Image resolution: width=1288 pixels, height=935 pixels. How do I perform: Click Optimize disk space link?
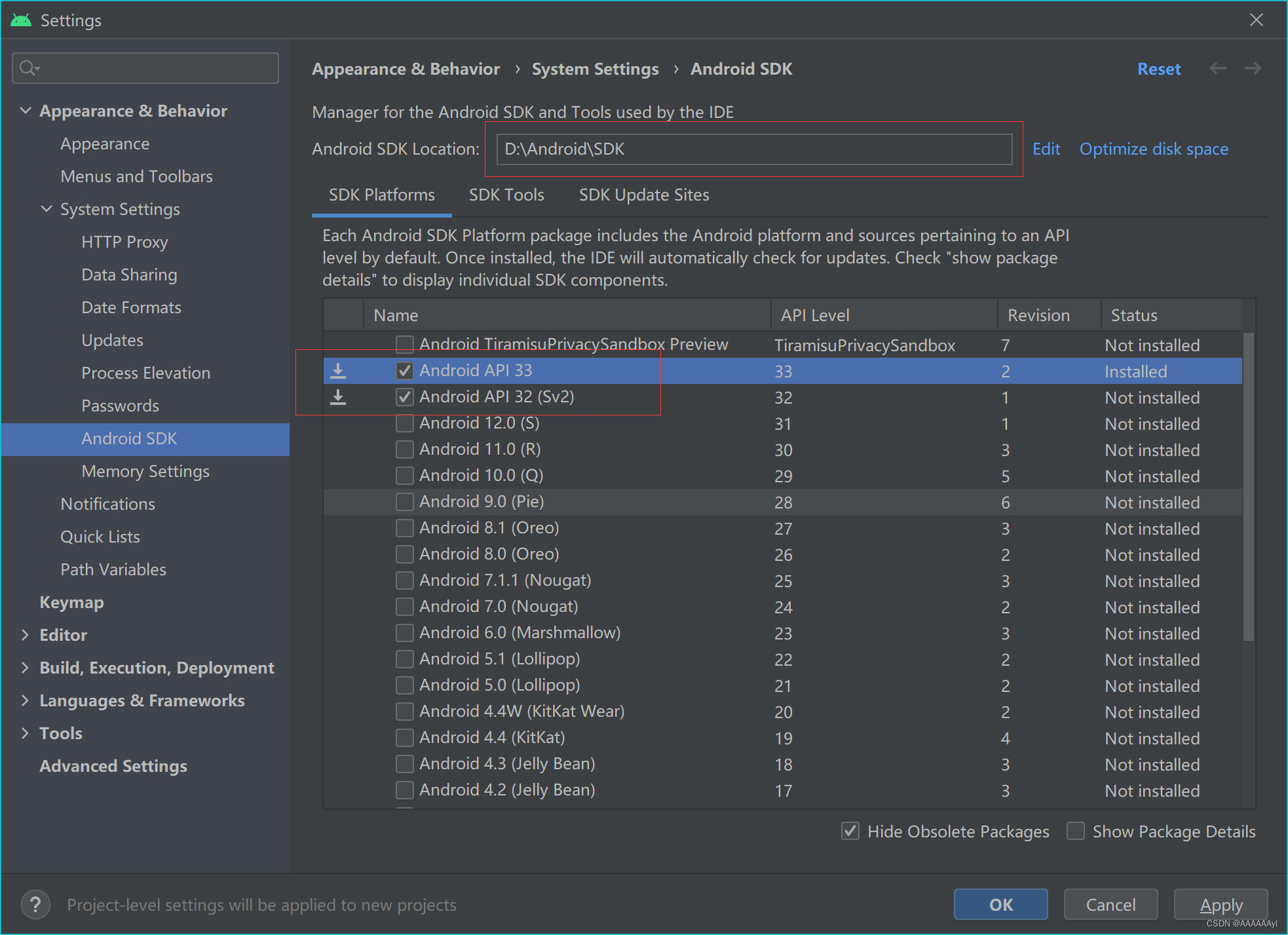tap(1153, 149)
